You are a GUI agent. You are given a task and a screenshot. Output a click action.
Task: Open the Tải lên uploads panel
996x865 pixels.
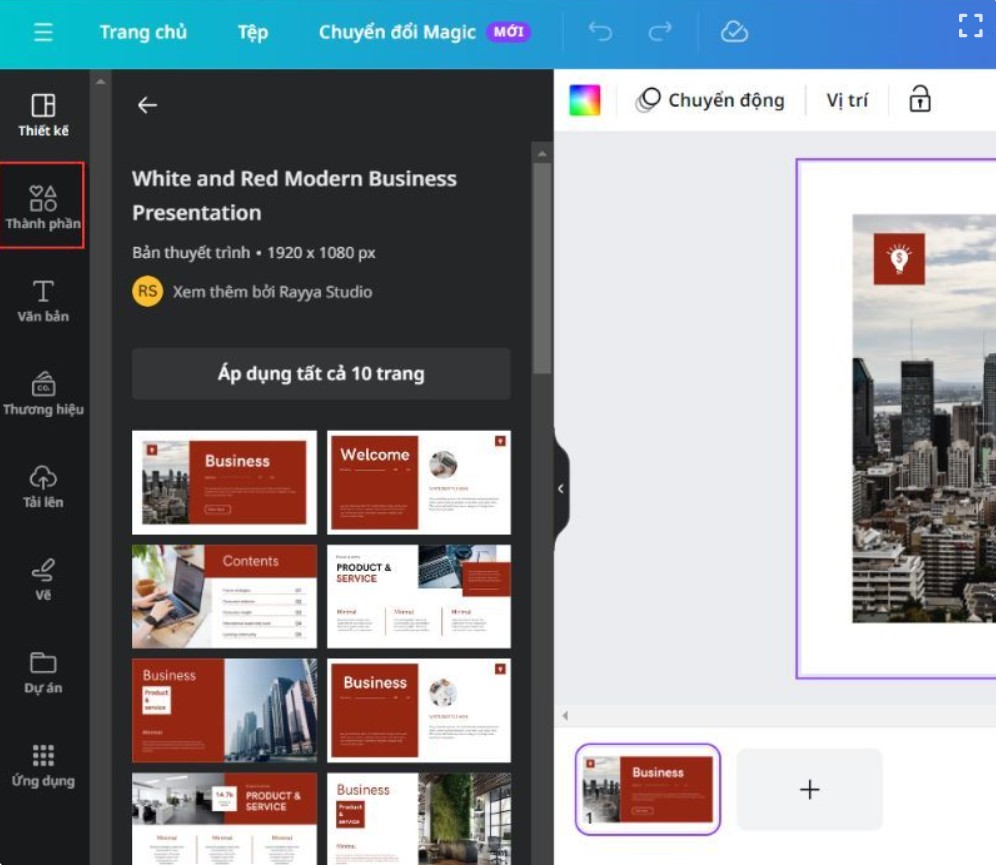[43, 486]
